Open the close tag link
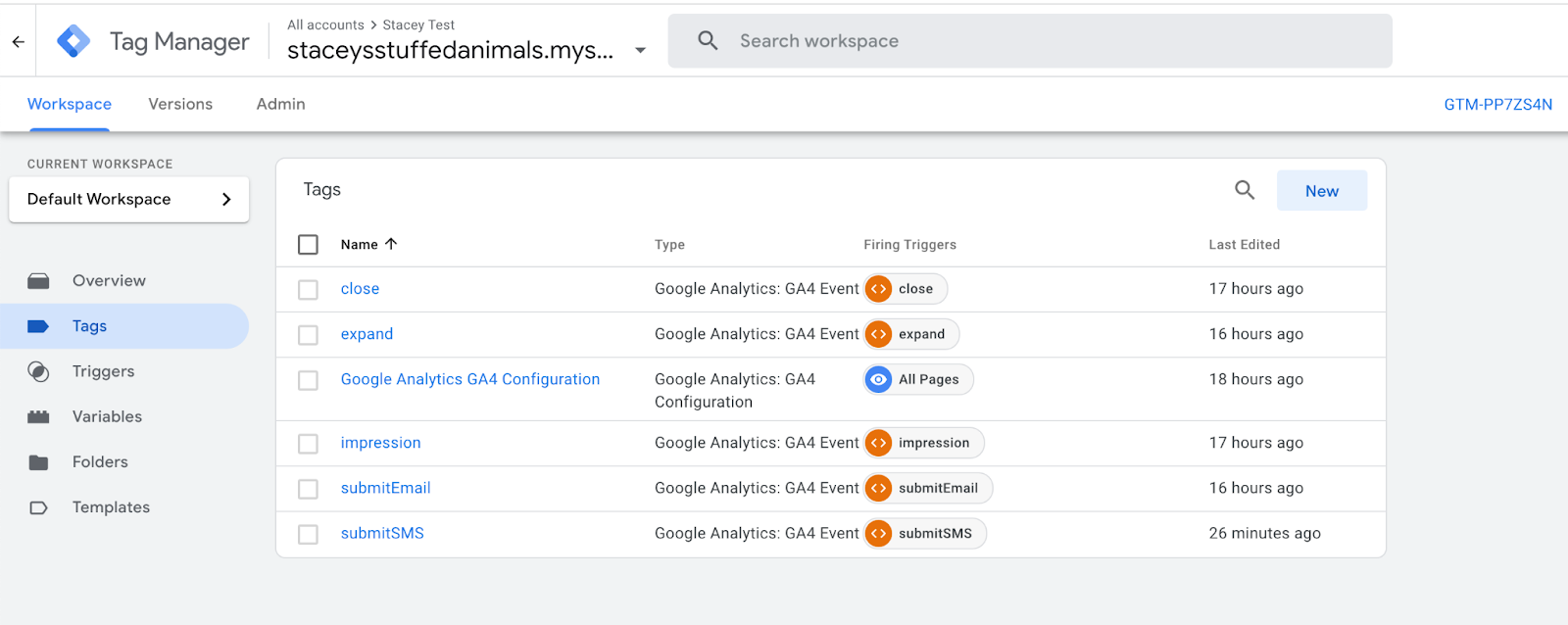The height and width of the screenshot is (625, 1568). point(360,289)
